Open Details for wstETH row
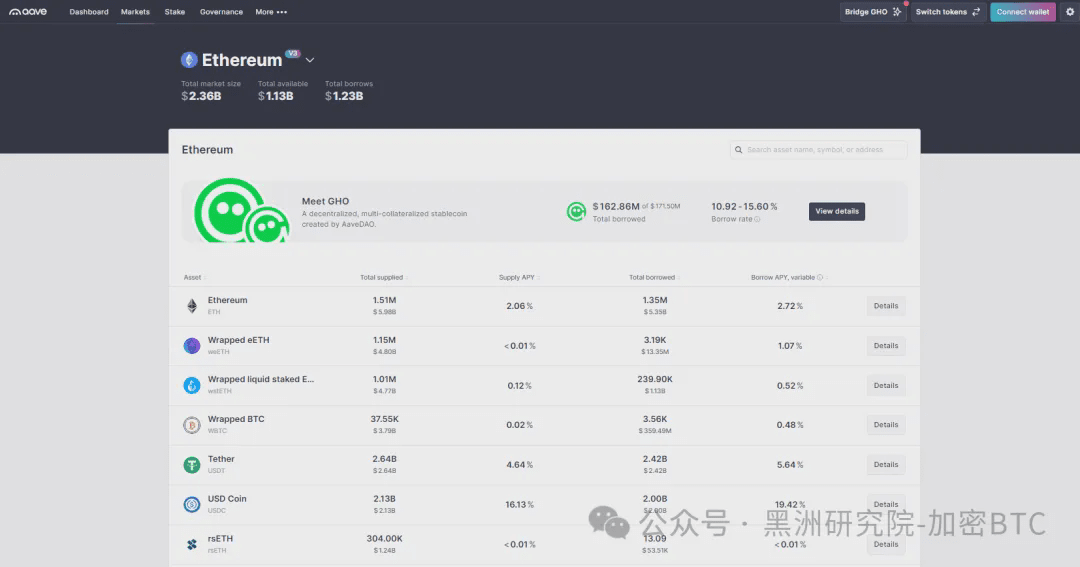 (886, 386)
